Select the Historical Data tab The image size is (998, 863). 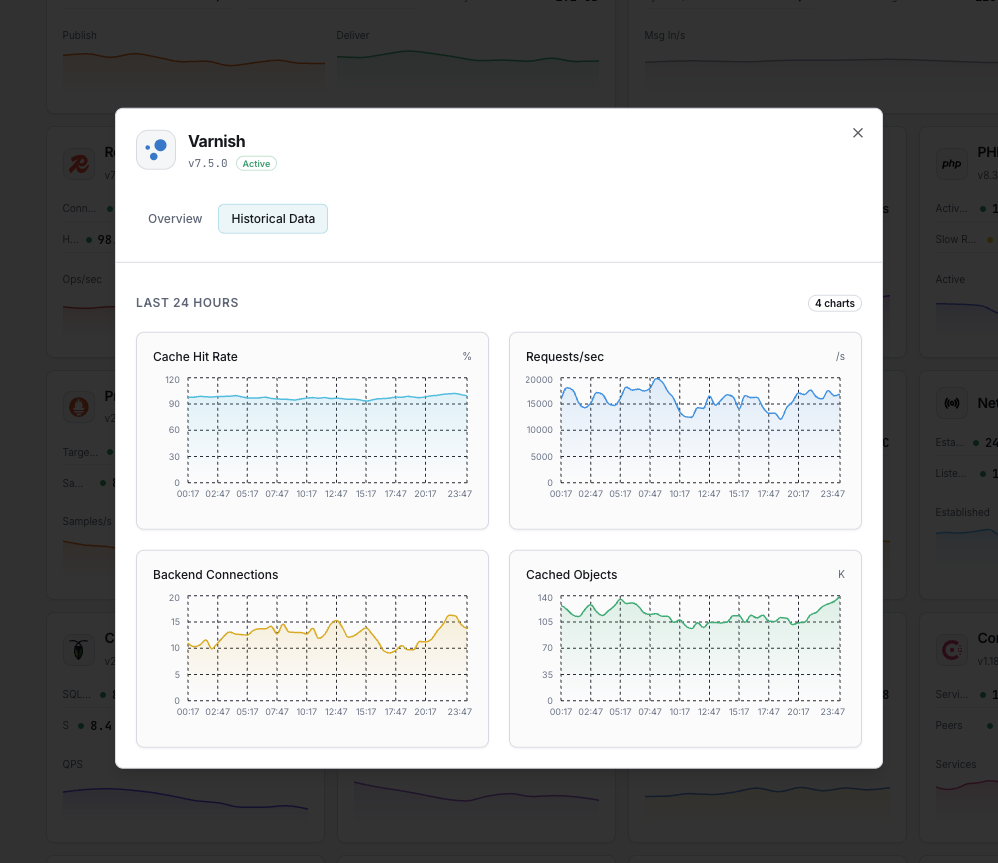(273, 219)
